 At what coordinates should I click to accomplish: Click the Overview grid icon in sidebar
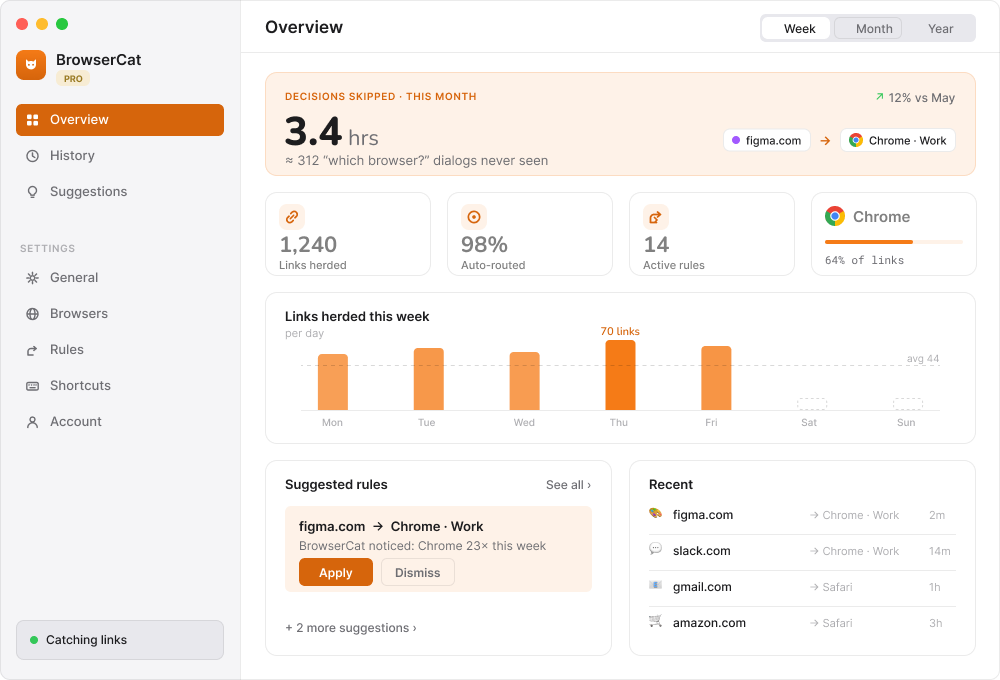coord(33,120)
